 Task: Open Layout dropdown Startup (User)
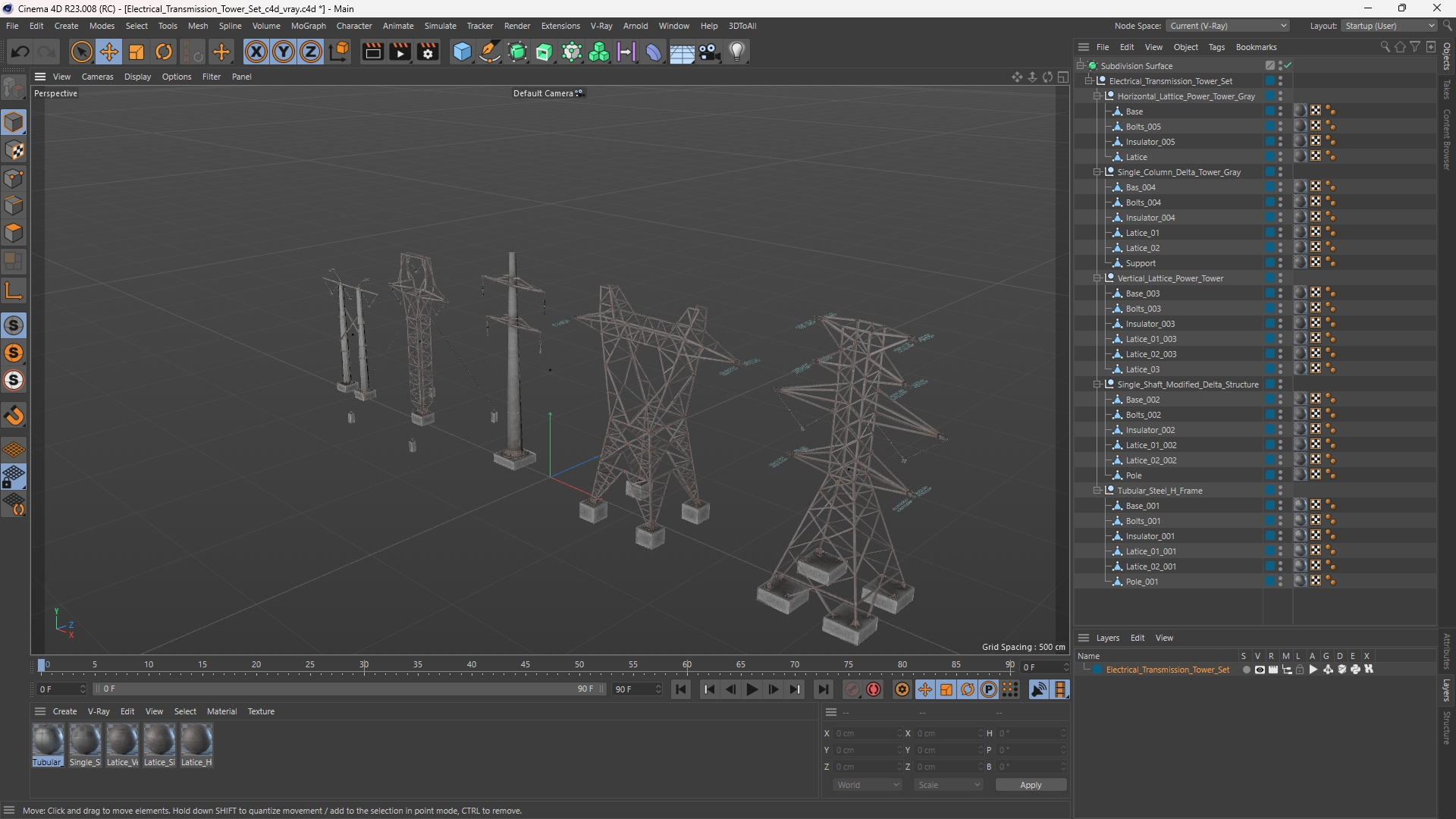pos(1389,26)
